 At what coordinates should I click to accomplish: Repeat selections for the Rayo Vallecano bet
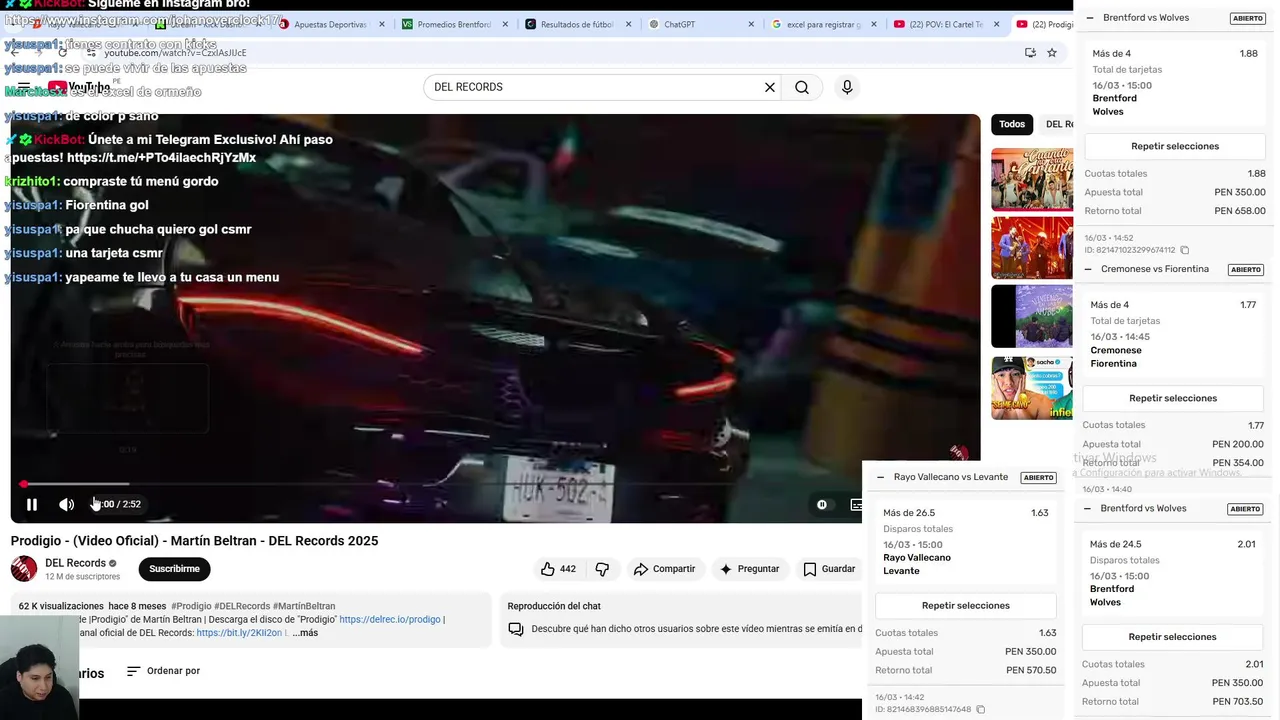pyautogui.click(x=966, y=605)
